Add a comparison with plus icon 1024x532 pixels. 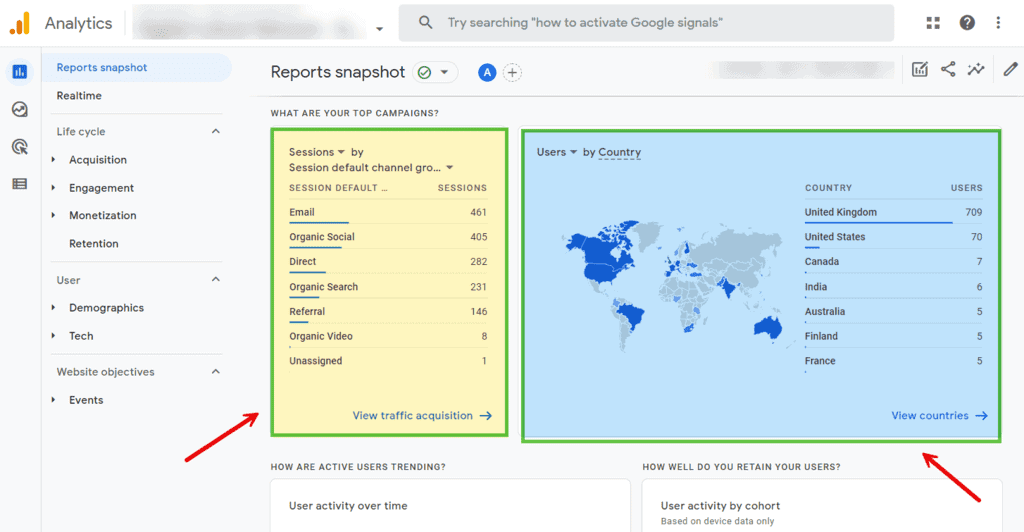513,72
